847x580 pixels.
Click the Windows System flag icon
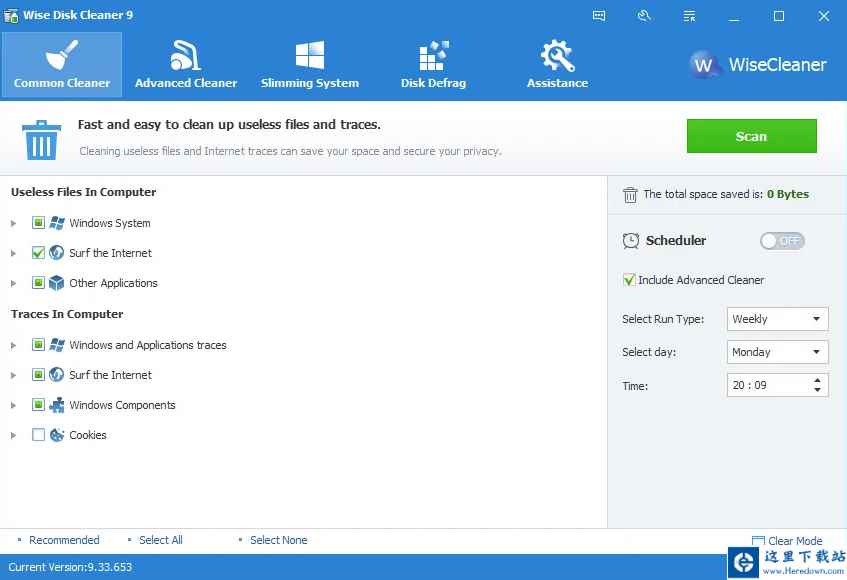point(57,222)
